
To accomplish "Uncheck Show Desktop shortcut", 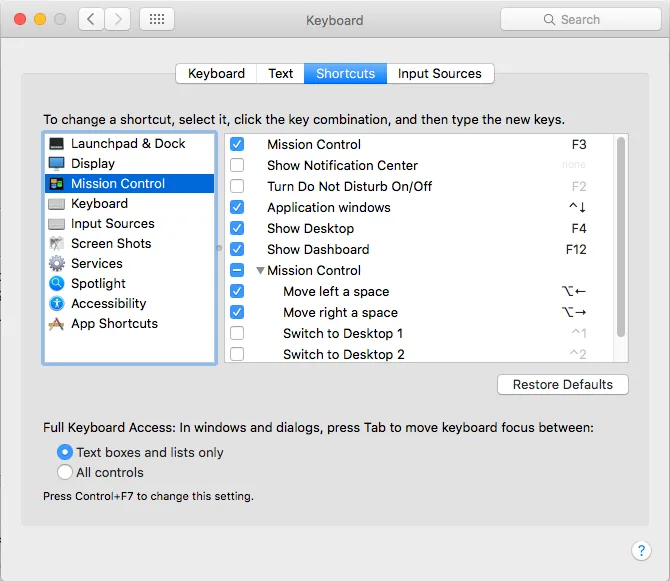I will point(237,228).
